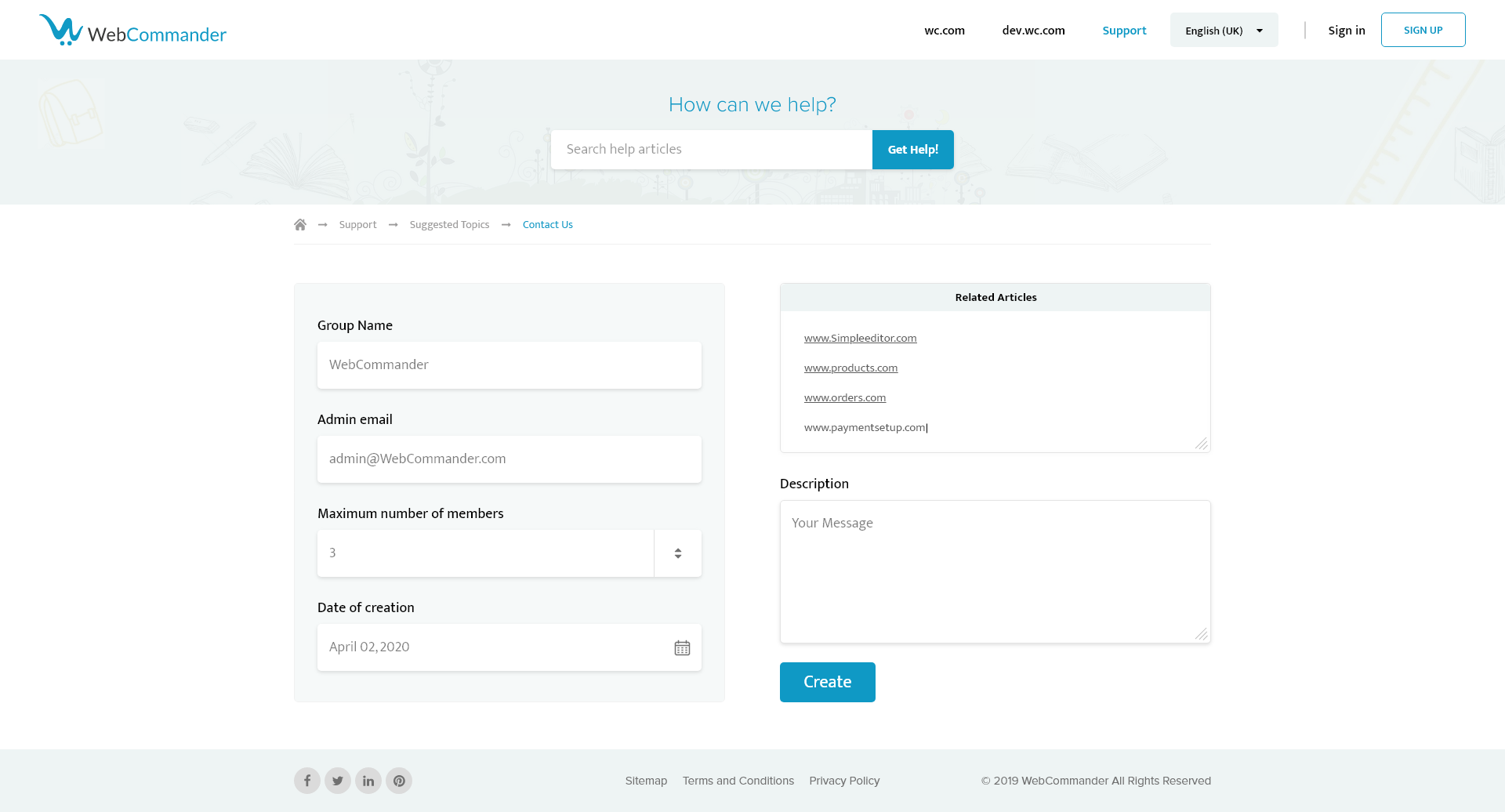Viewport: 1505px width, 812px height.
Task: Click the SIGN UP button
Action: (1423, 31)
